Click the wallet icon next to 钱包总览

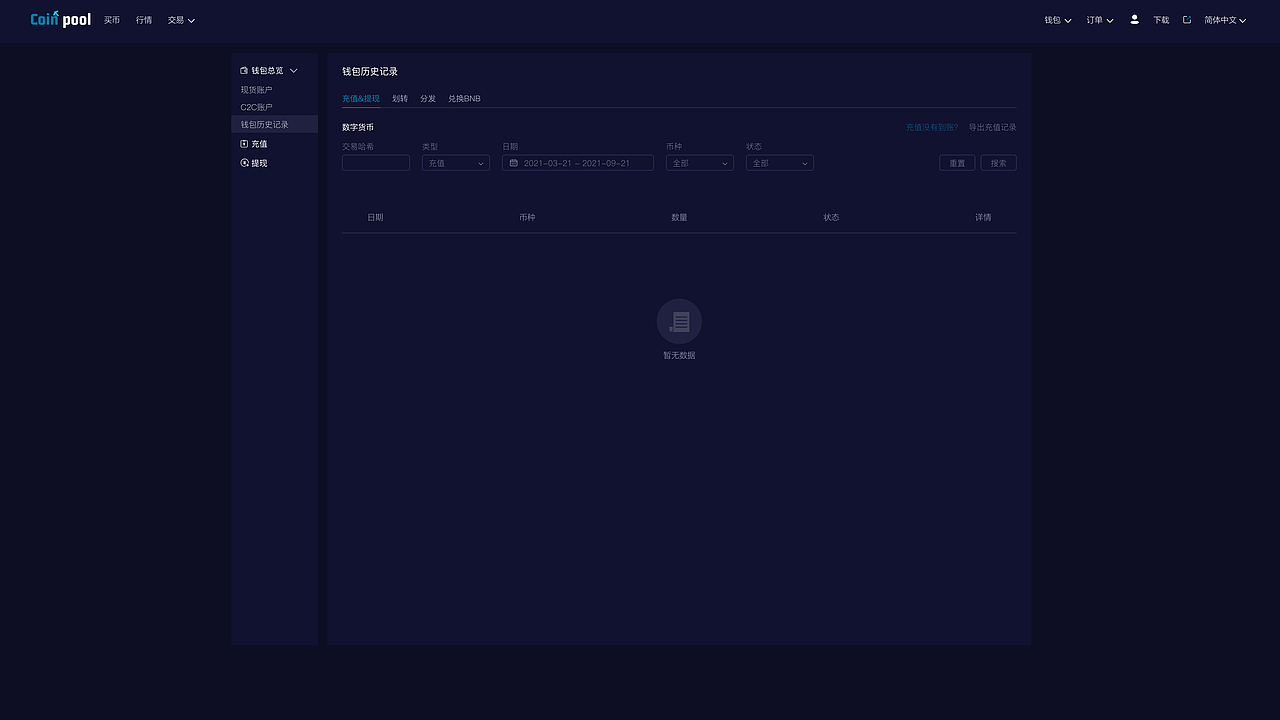244,71
